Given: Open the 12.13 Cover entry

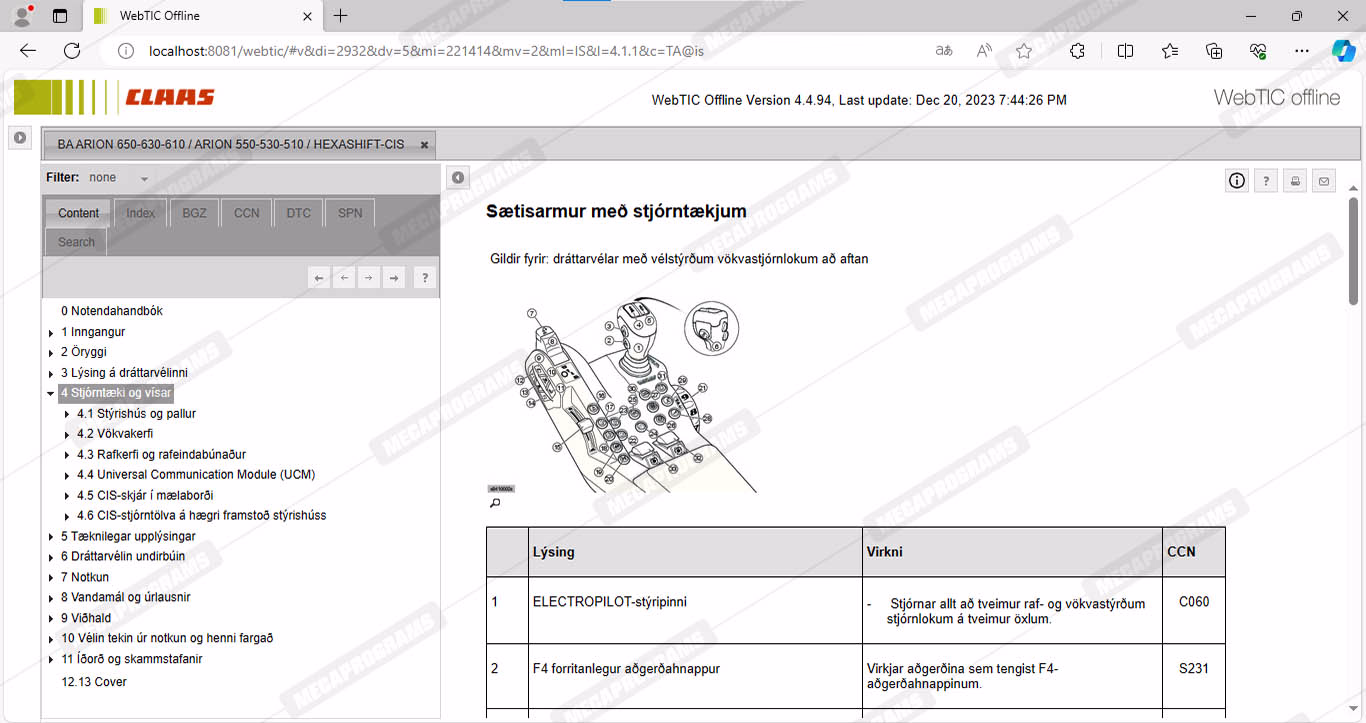Looking at the screenshot, I should 94,682.
